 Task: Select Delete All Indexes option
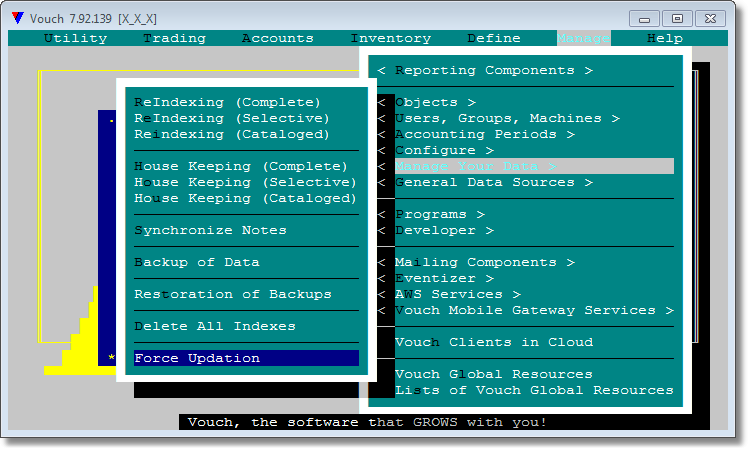(x=215, y=326)
